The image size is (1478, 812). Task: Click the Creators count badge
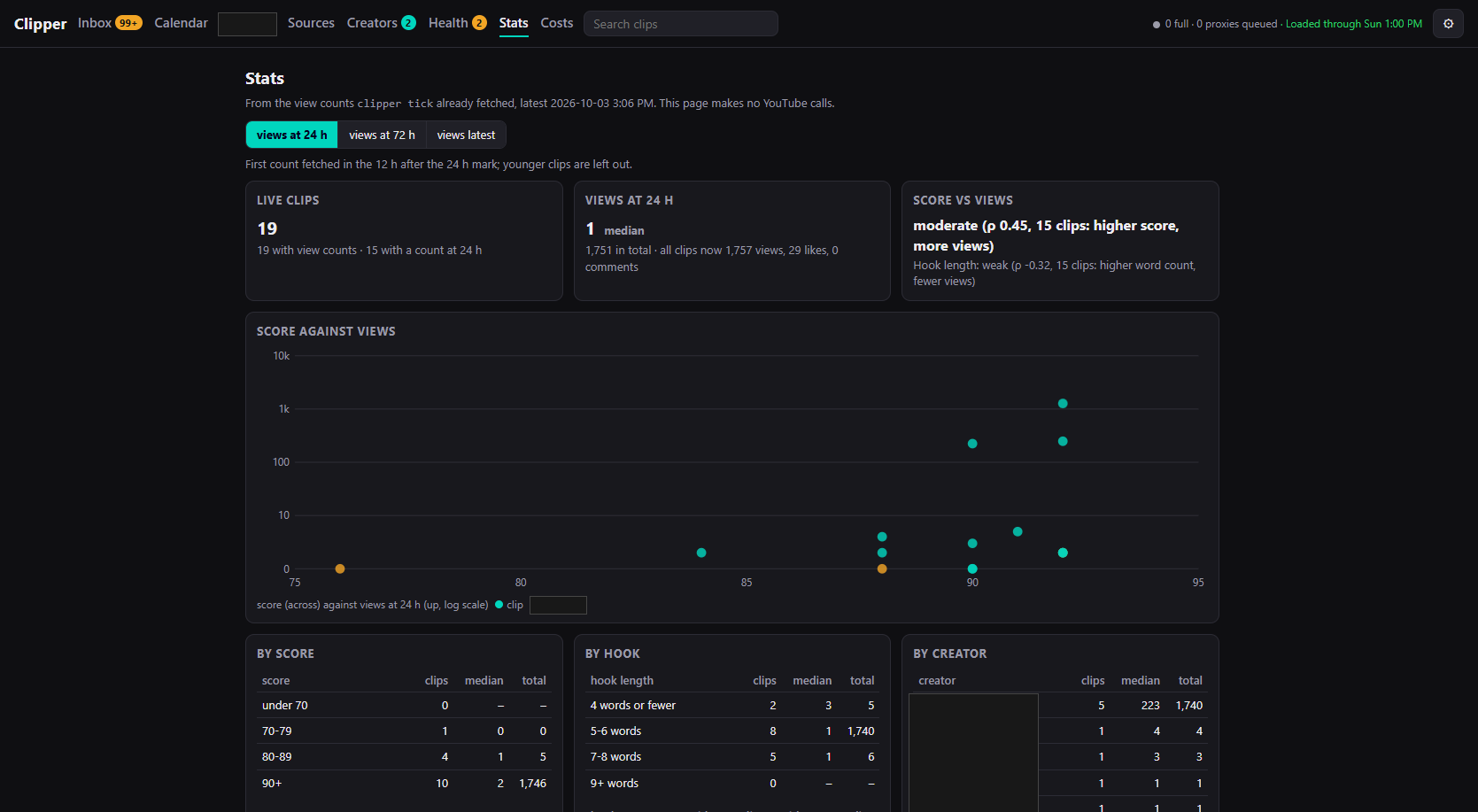pyautogui.click(x=408, y=23)
